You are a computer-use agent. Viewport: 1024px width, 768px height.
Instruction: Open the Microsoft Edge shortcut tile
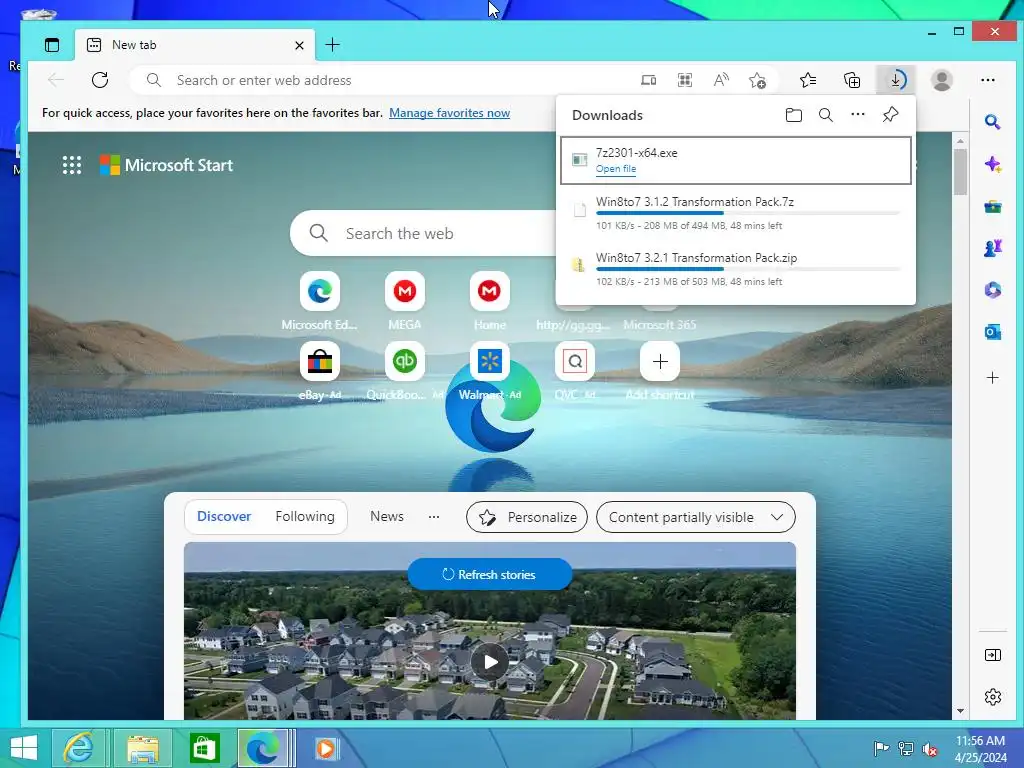319,291
